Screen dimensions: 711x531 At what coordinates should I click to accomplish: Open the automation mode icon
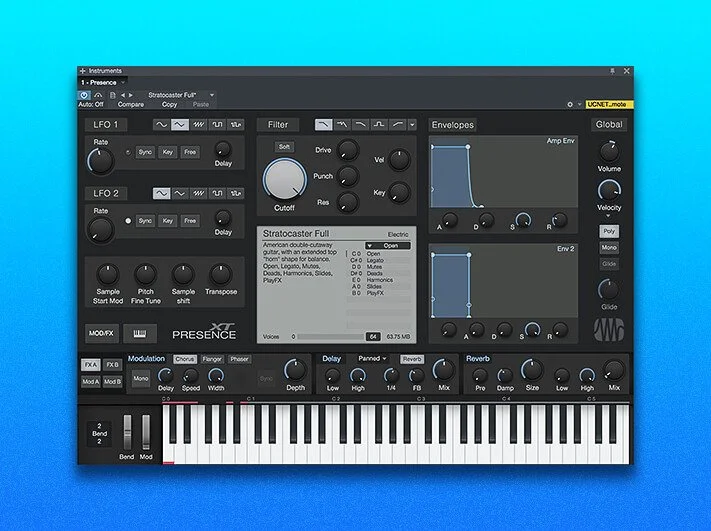(x=98, y=95)
